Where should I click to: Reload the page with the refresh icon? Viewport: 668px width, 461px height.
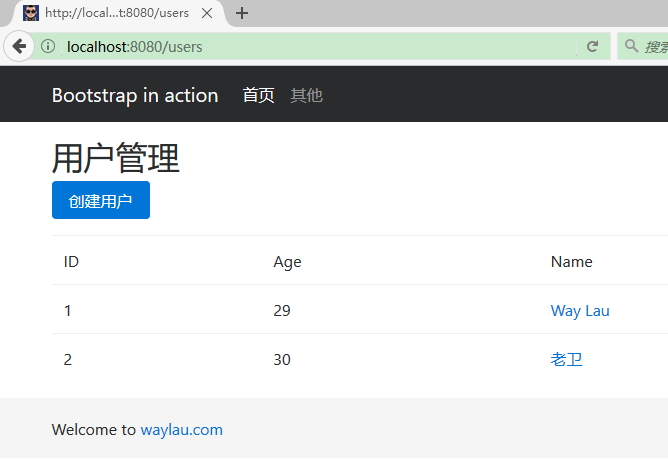pyautogui.click(x=592, y=47)
